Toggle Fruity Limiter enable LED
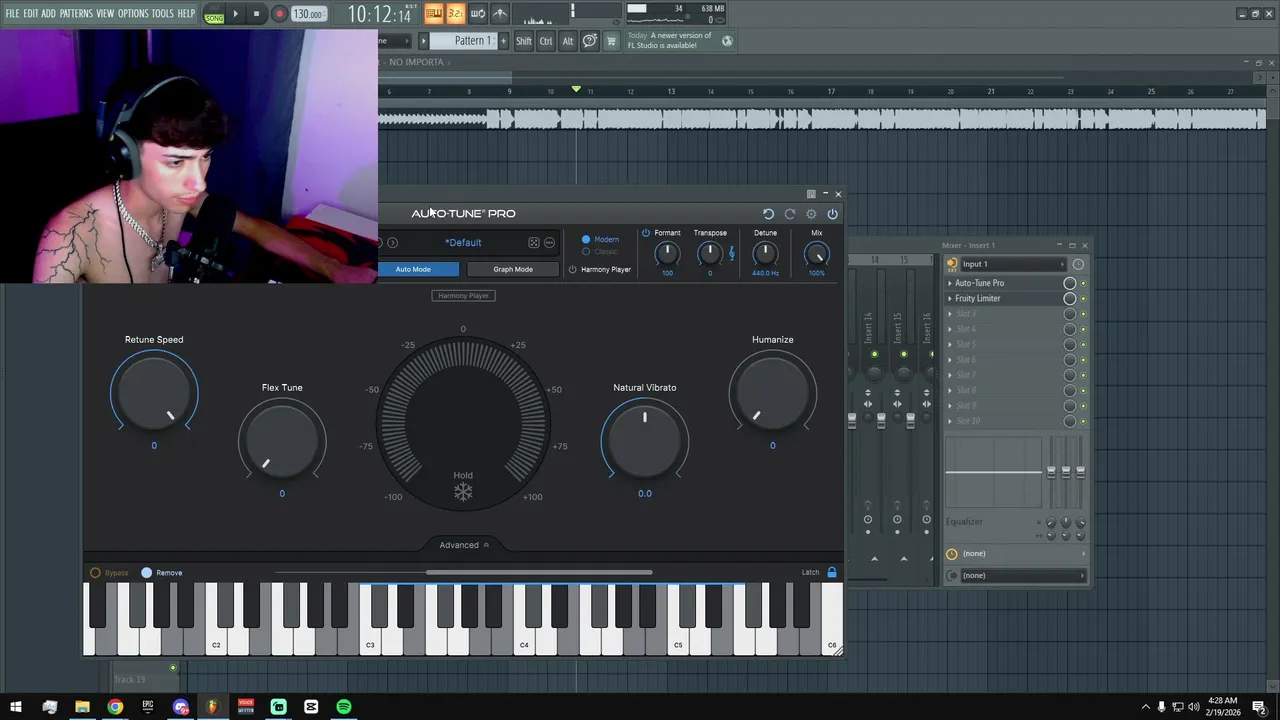Screen dimensions: 1280x720 point(1083,298)
